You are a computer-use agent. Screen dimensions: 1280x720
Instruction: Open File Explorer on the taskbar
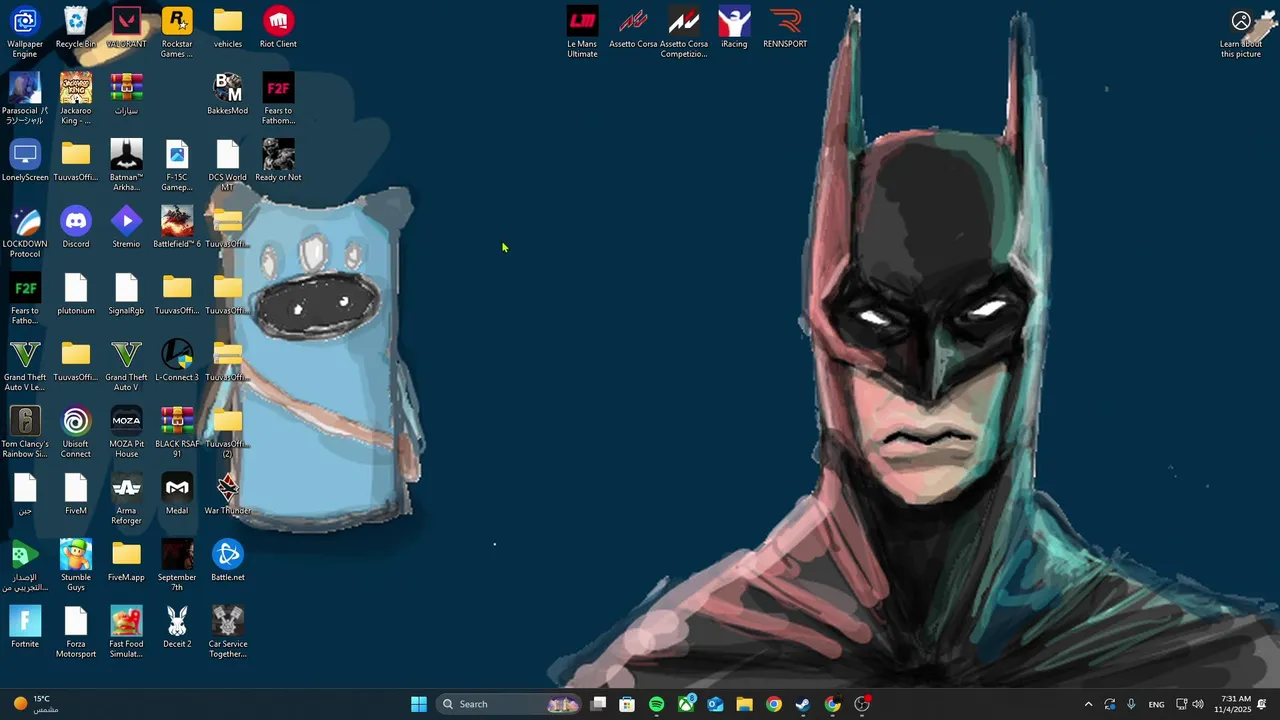pyautogui.click(x=744, y=704)
